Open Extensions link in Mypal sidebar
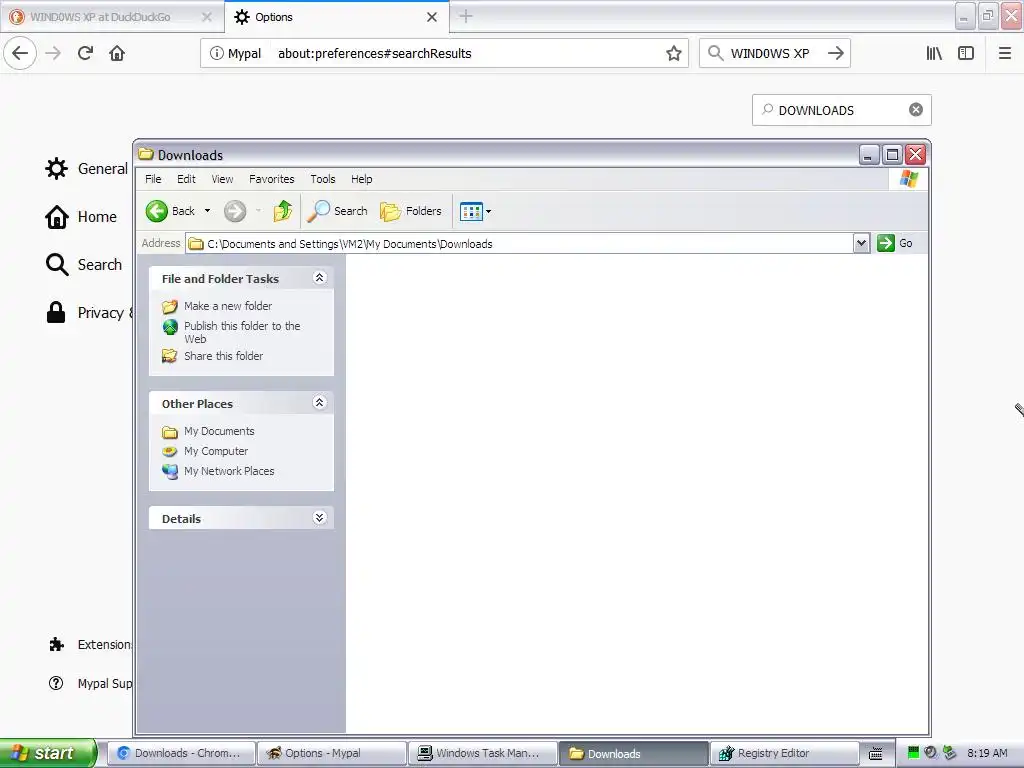This screenshot has height=768, width=1024. coord(90,645)
